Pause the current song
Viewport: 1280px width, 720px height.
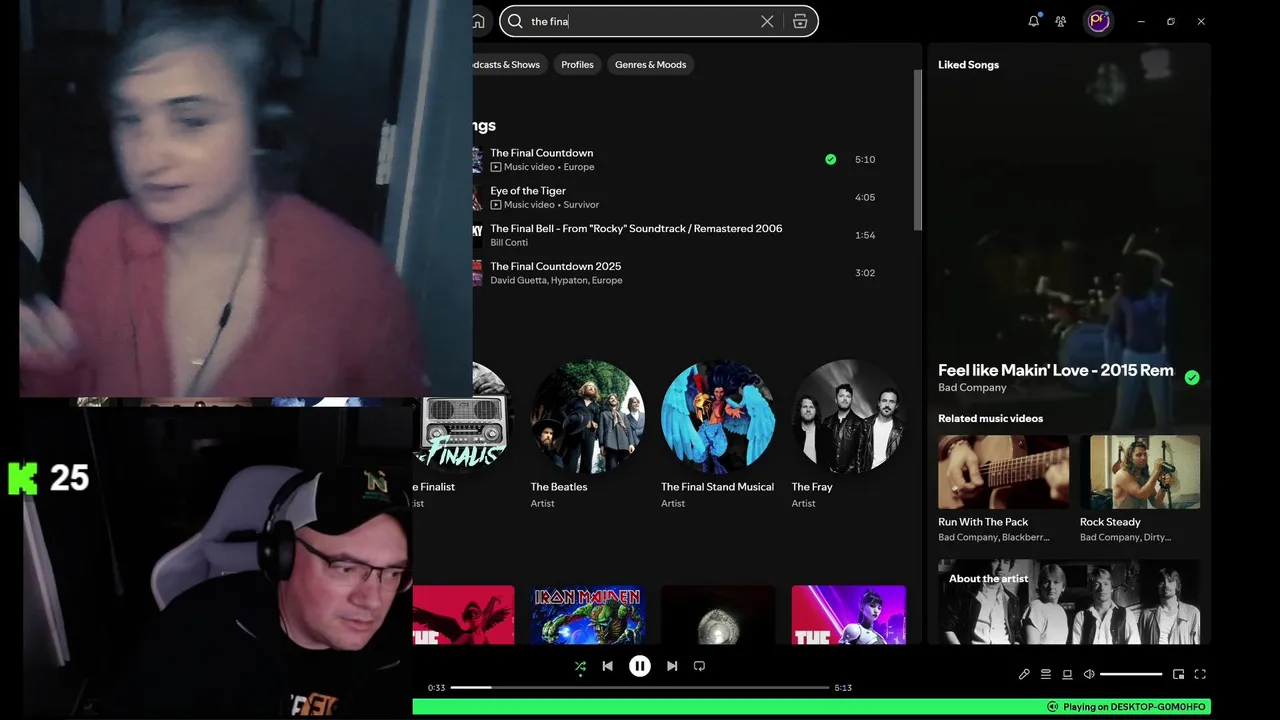pos(640,666)
